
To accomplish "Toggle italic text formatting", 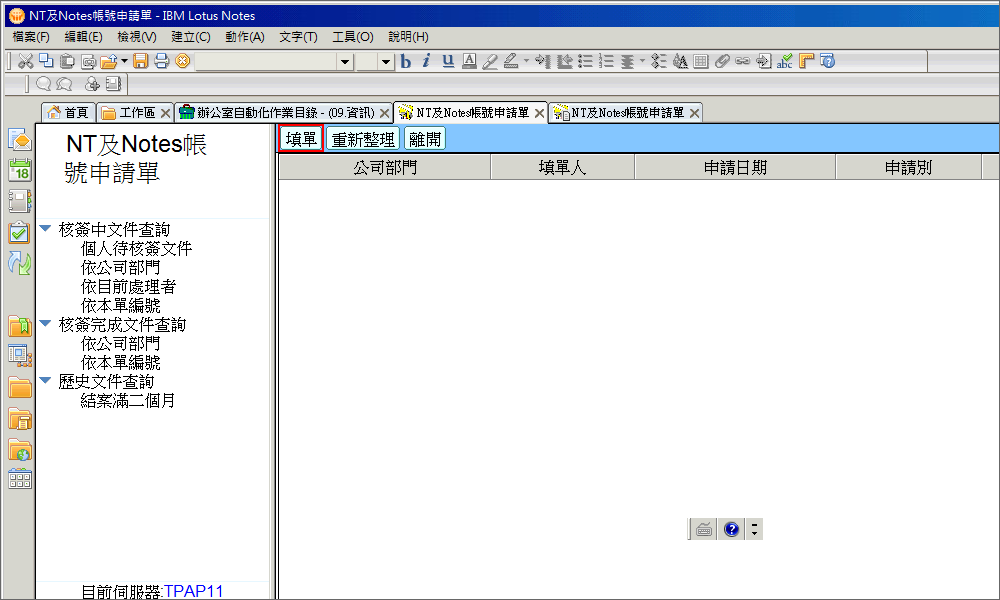I will (x=427, y=61).
